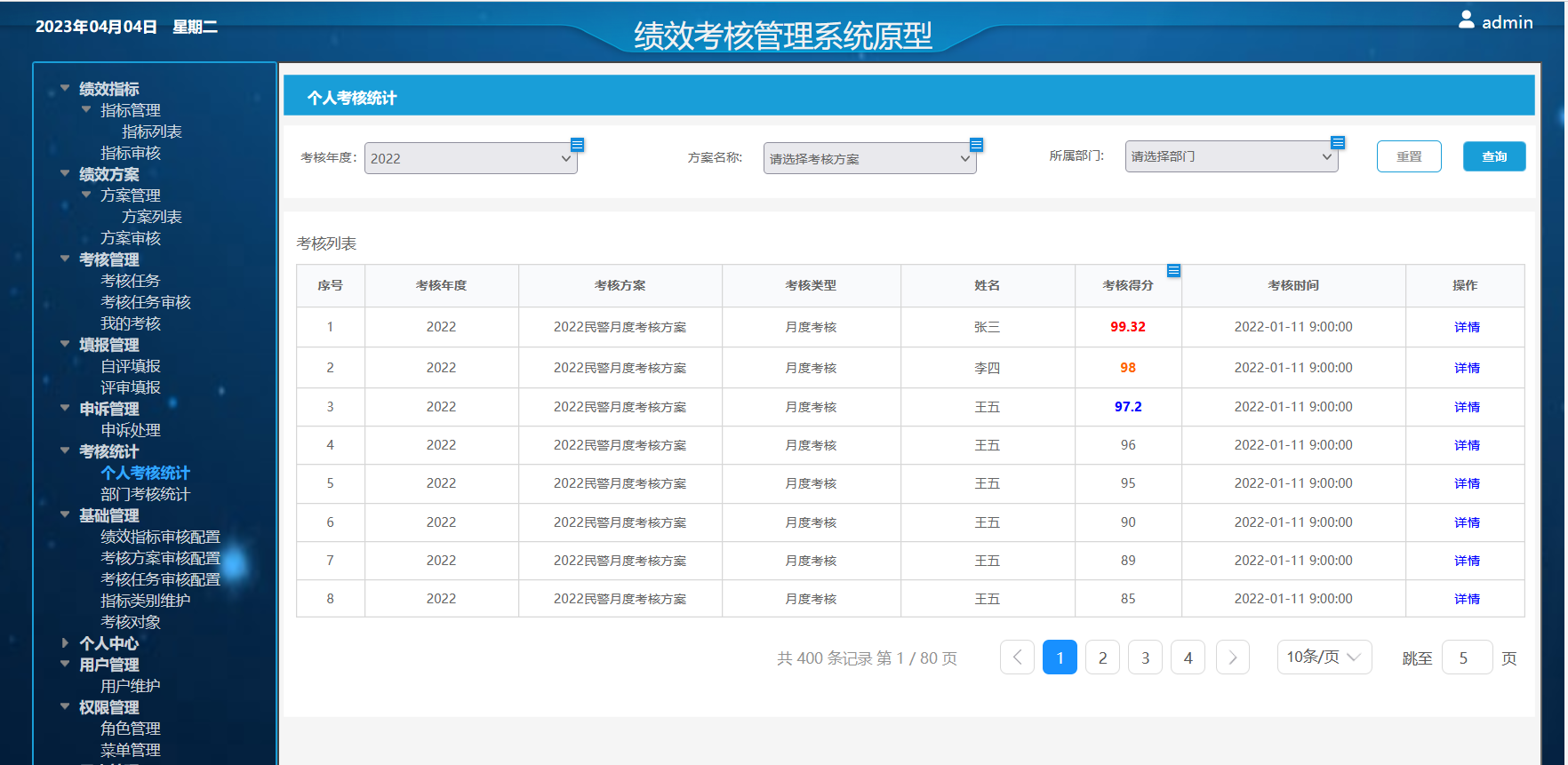Collapse the 申诉管理 tree node

coord(65,408)
